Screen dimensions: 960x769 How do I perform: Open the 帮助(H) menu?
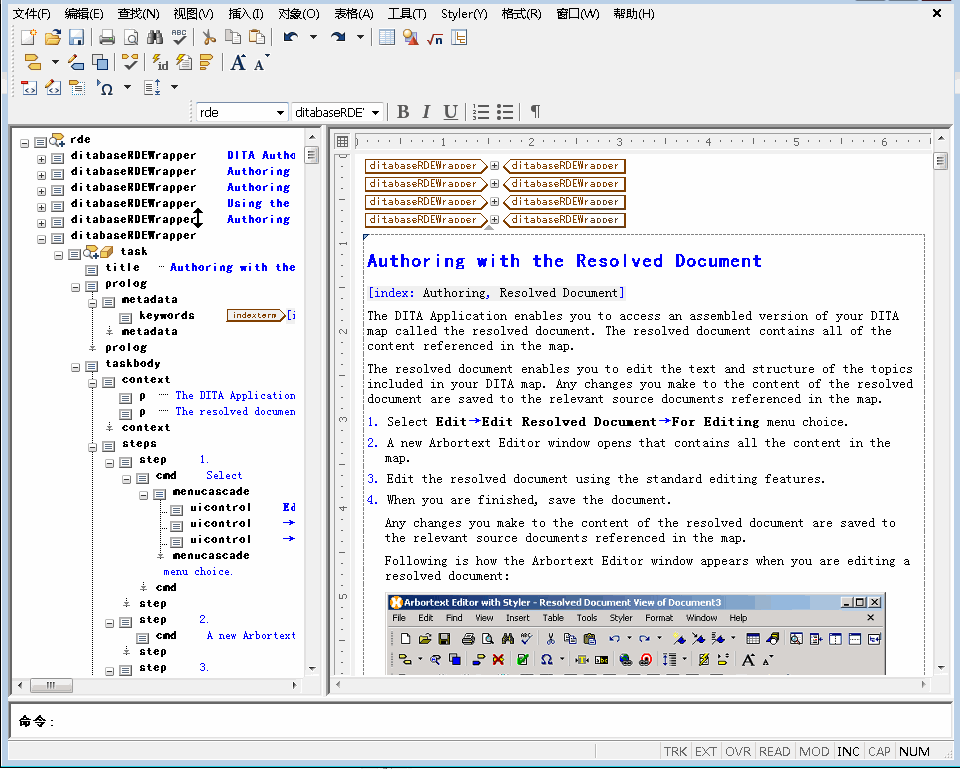[634, 13]
